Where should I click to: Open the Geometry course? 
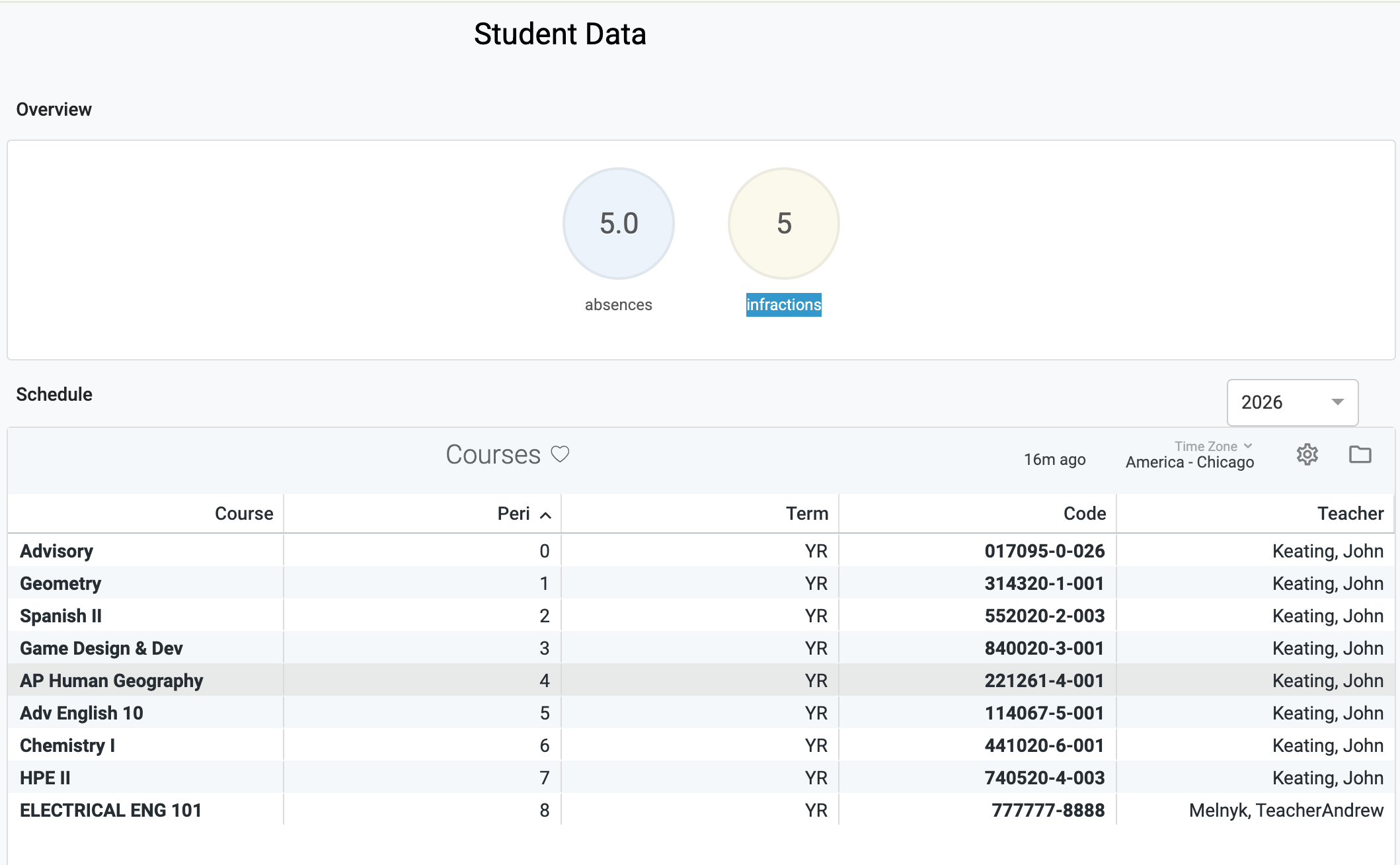tap(60, 583)
